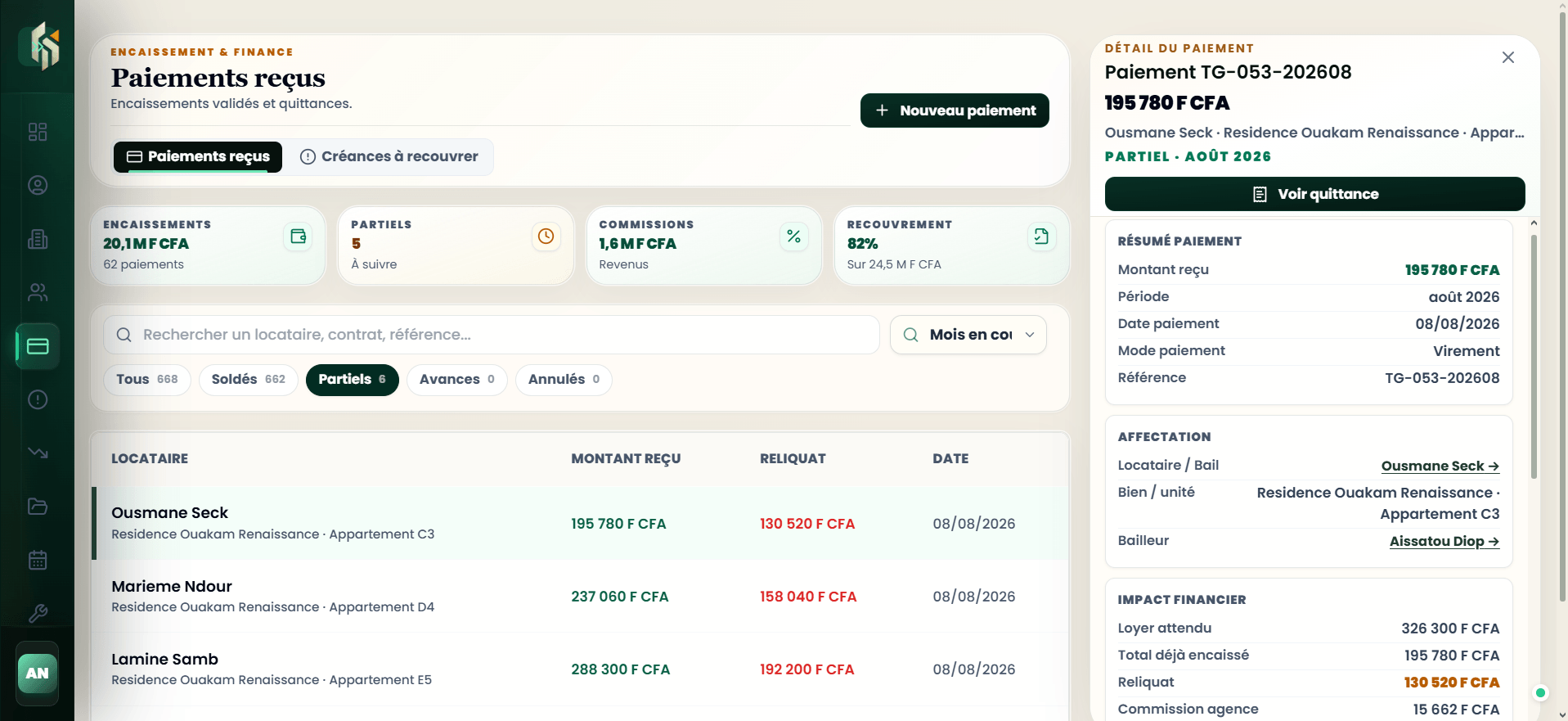The width and height of the screenshot is (1568, 721).
Task: Open the wrench maintenance icon in sidebar
Action: pos(38,613)
